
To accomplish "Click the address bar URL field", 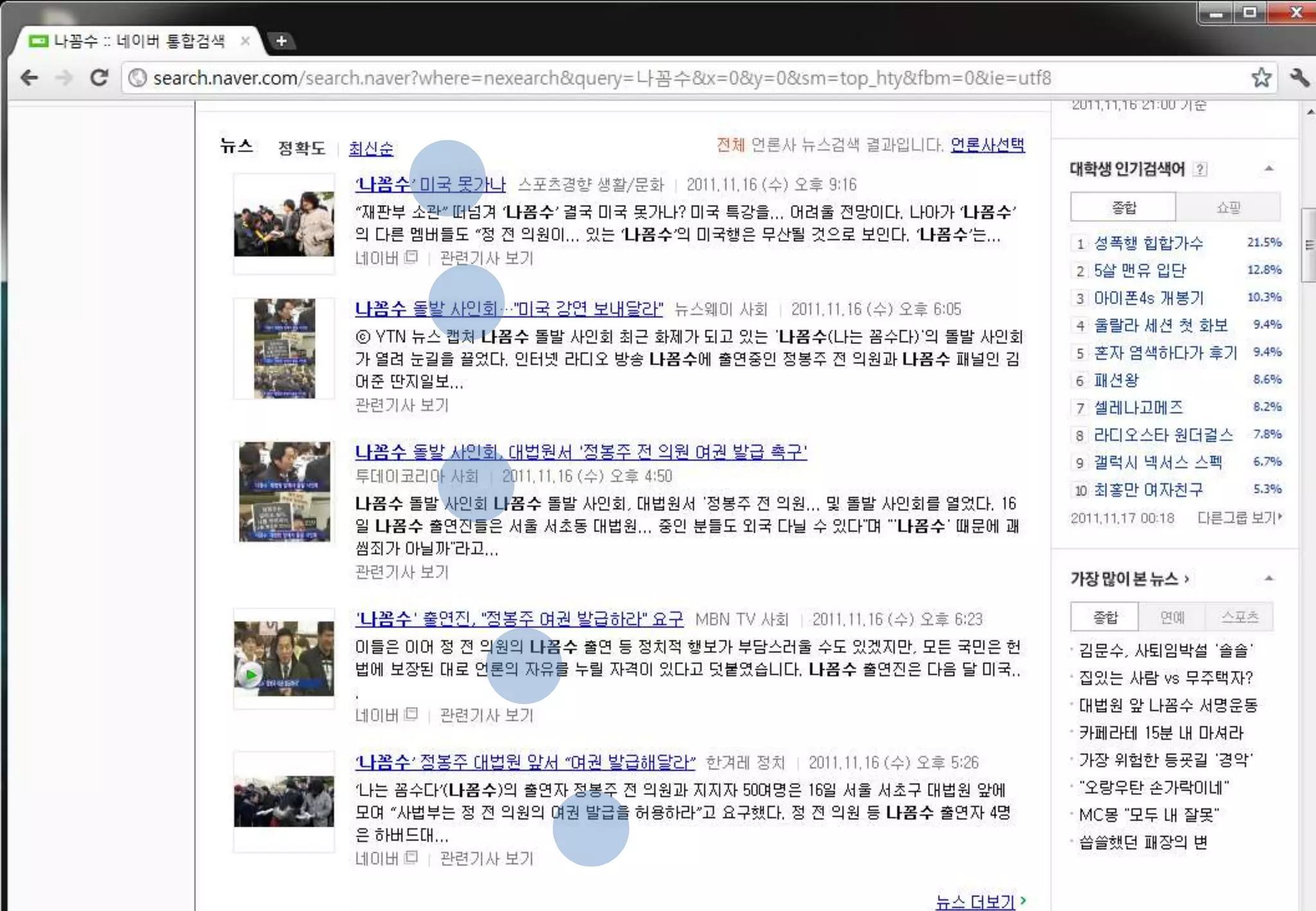I will 601,78.
